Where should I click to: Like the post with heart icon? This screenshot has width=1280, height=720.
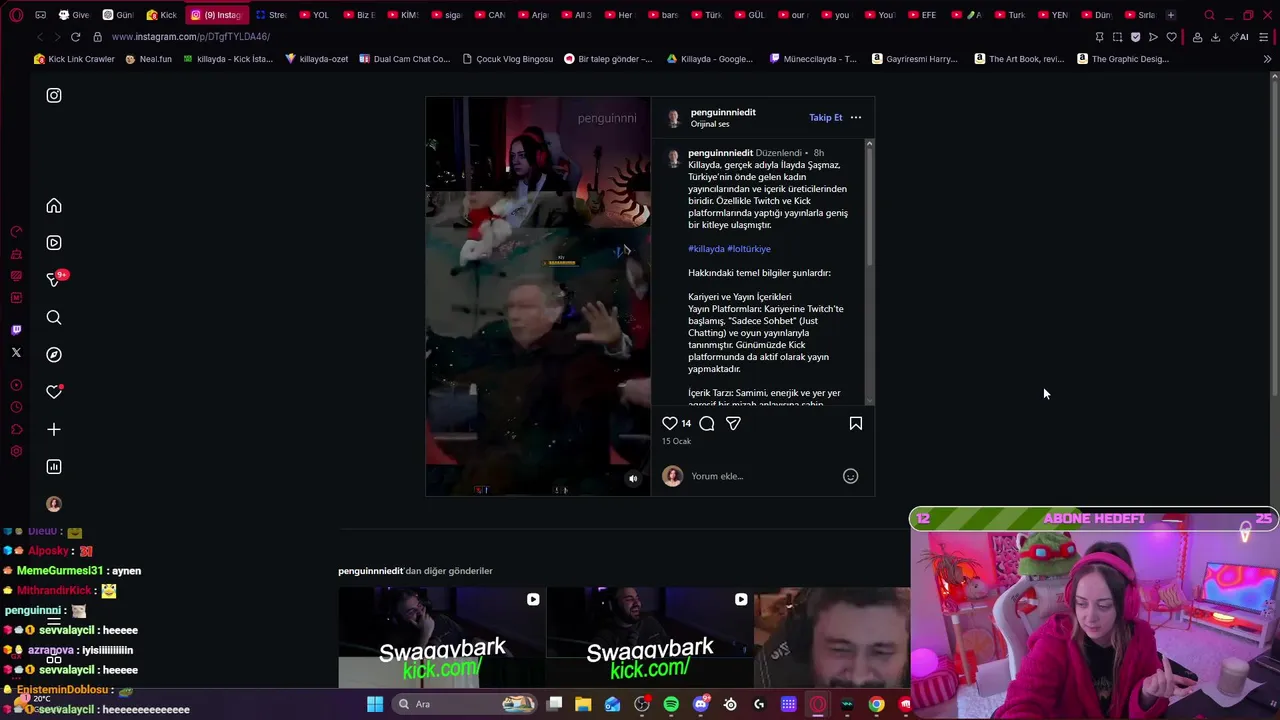point(670,423)
